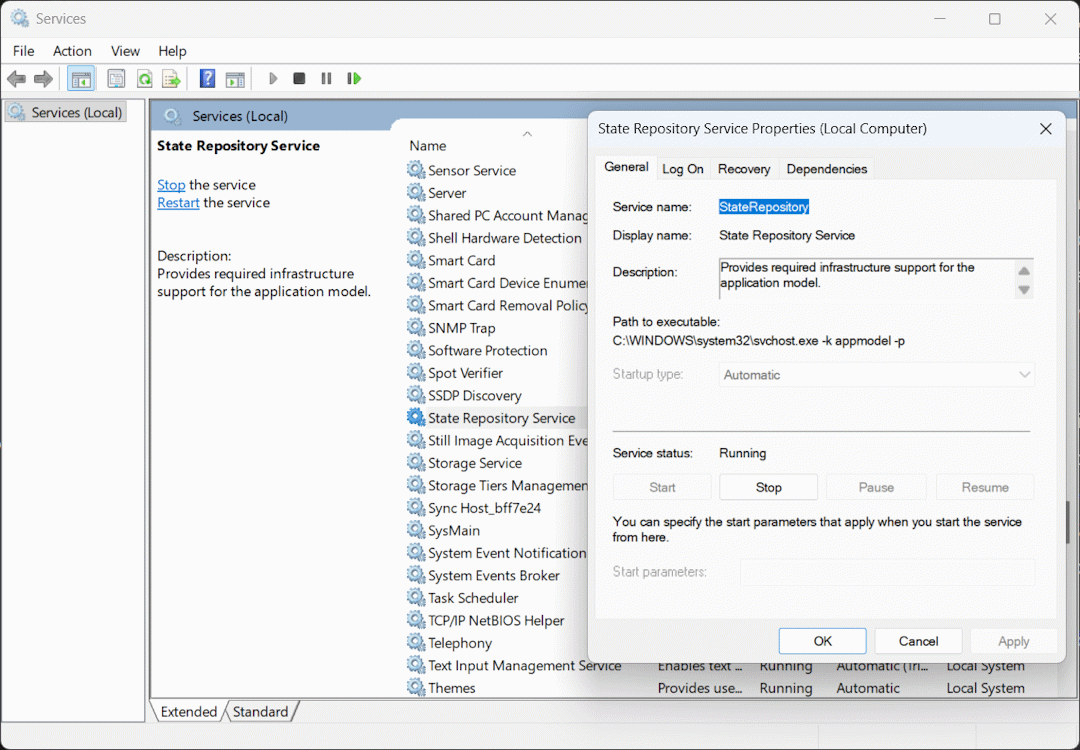Click the Restart the service link
Image resolution: width=1080 pixels, height=750 pixels.
pos(178,203)
